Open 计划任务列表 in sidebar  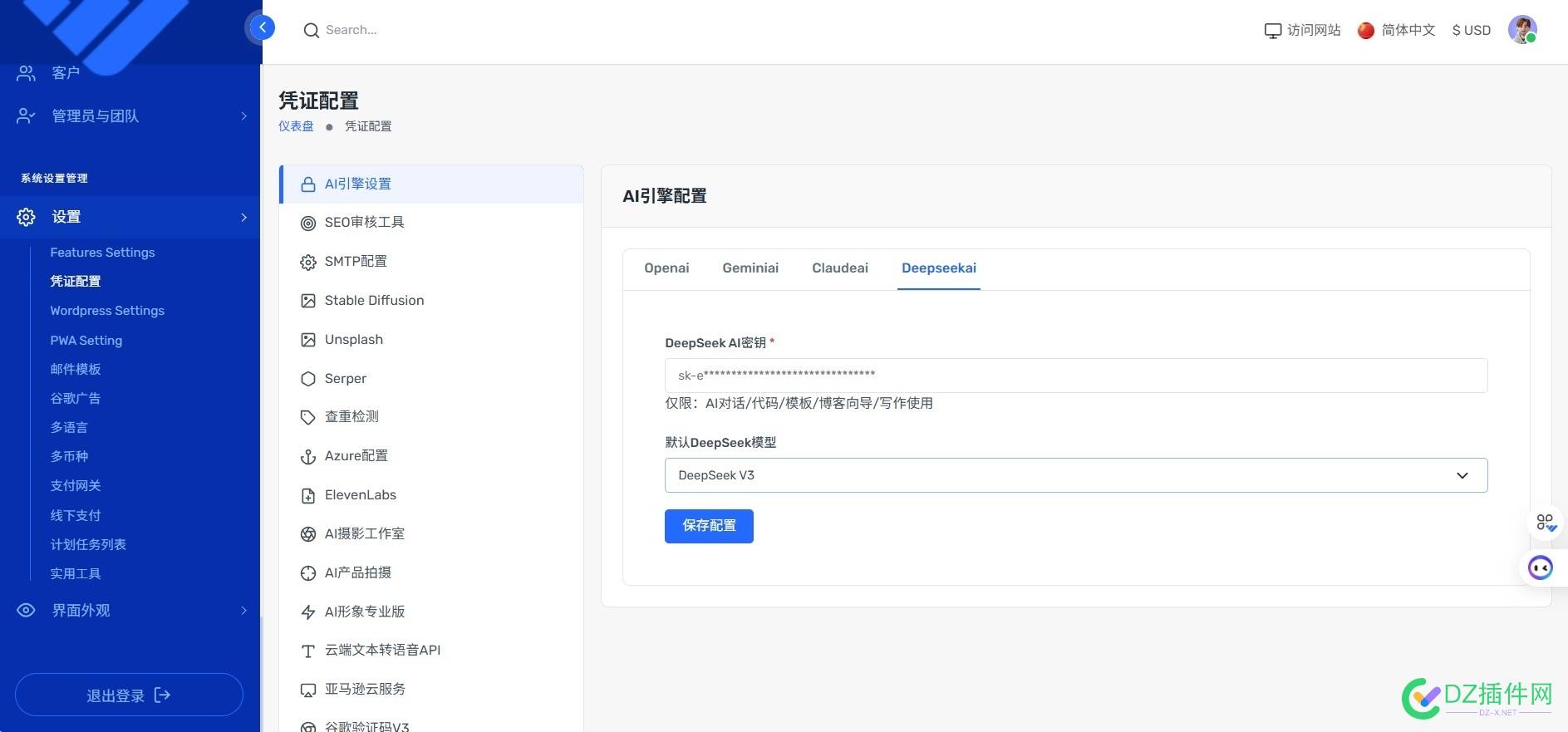coord(88,544)
